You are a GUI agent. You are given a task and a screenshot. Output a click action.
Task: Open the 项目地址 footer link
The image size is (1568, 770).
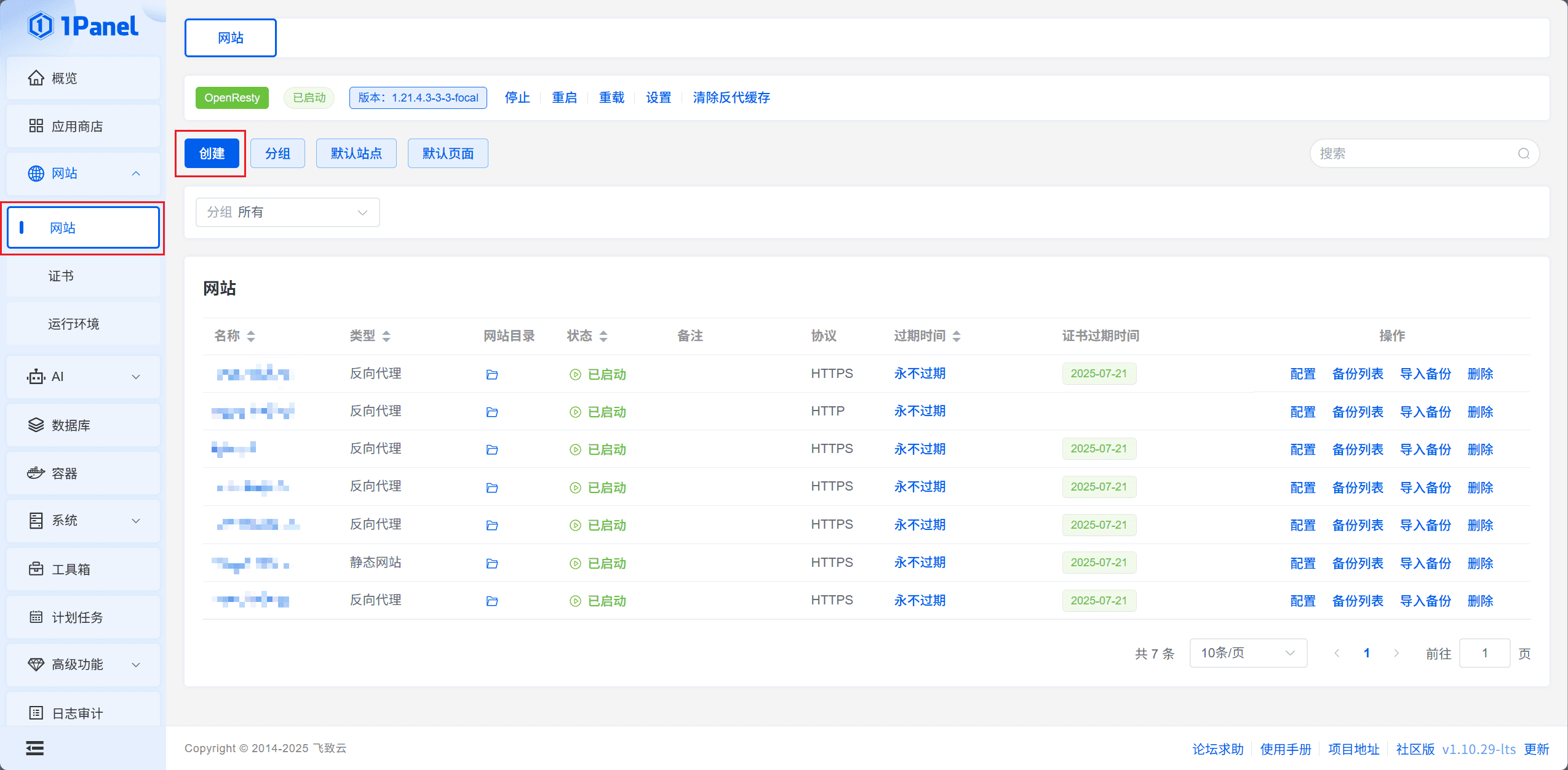click(x=1353, y=749)
